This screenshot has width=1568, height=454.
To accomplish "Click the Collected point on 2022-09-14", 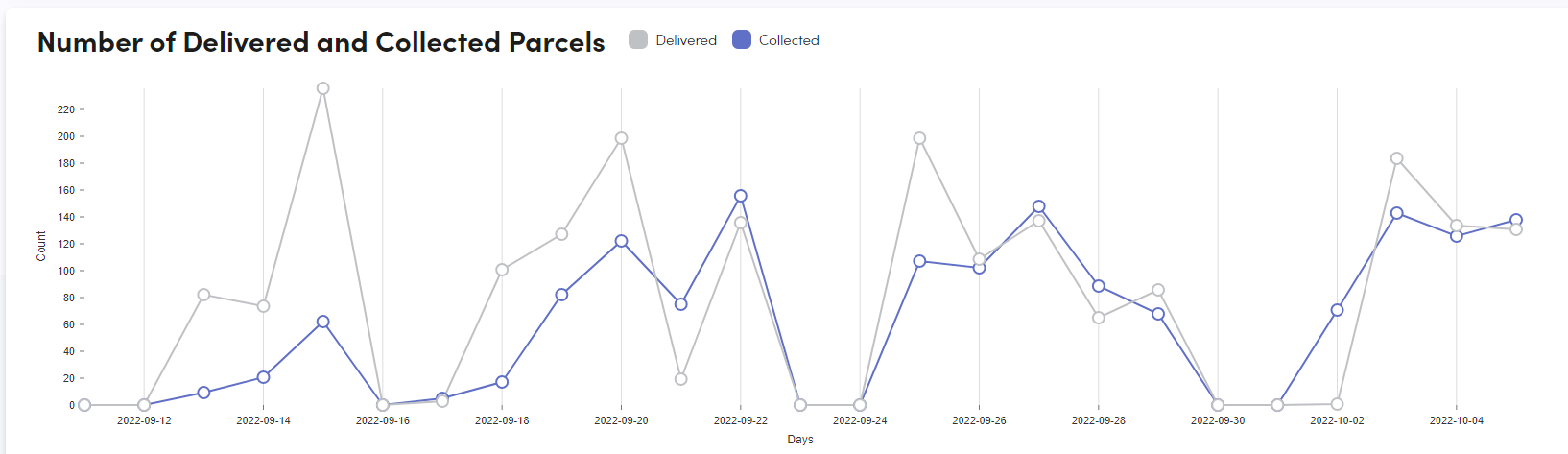I will coord(264,377).
